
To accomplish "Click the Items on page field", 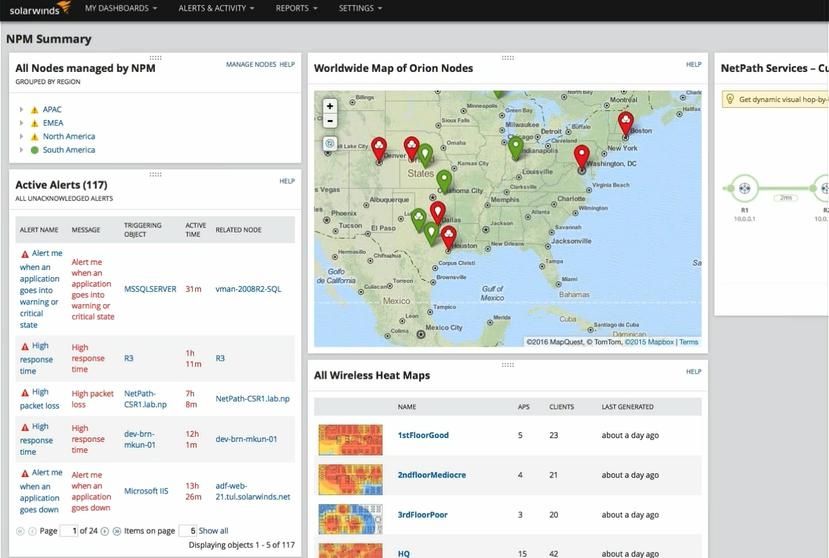I will coord(188,530).
